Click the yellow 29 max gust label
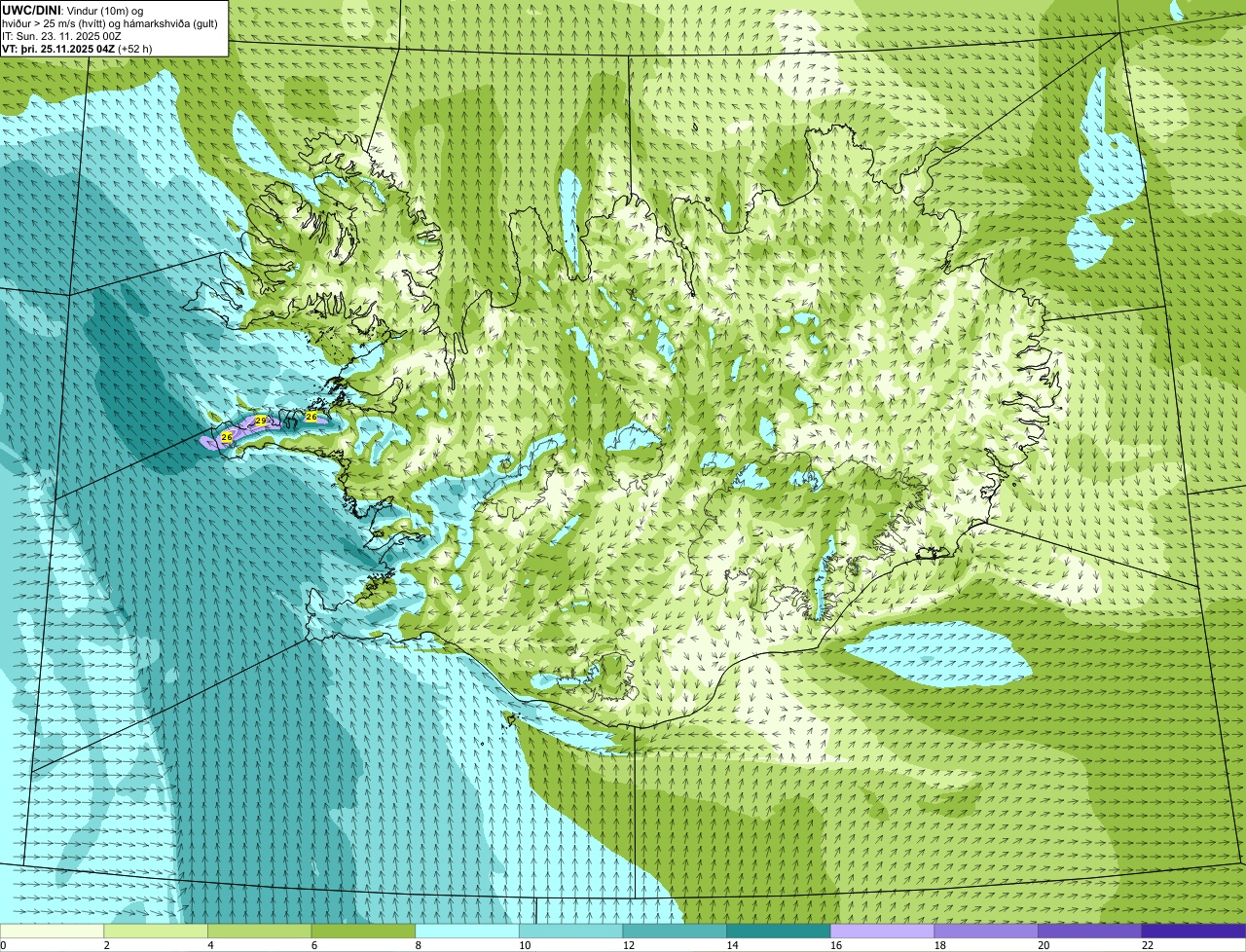The width and height of the screenshot is (1246, 952). tap(261, 421)
